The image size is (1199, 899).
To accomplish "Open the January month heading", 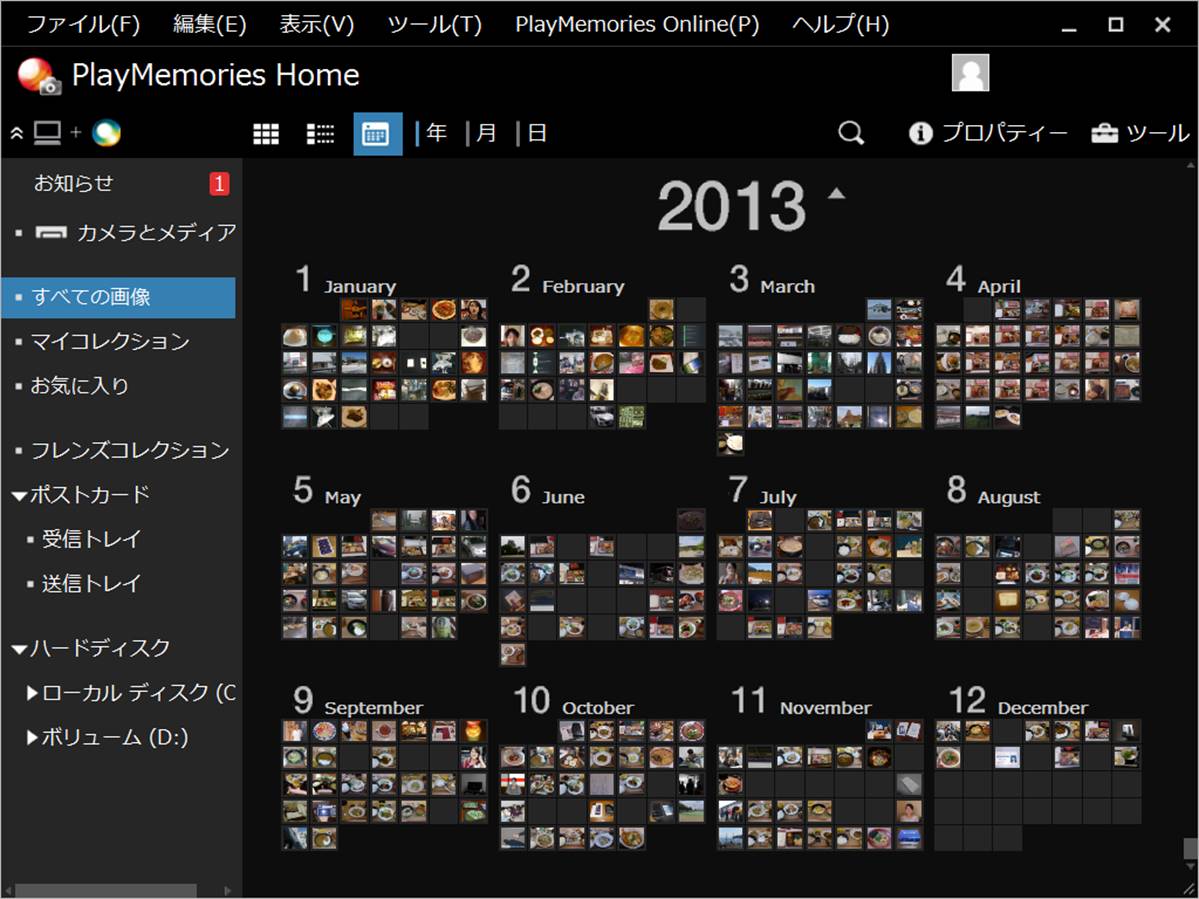I will coord(346,281).
